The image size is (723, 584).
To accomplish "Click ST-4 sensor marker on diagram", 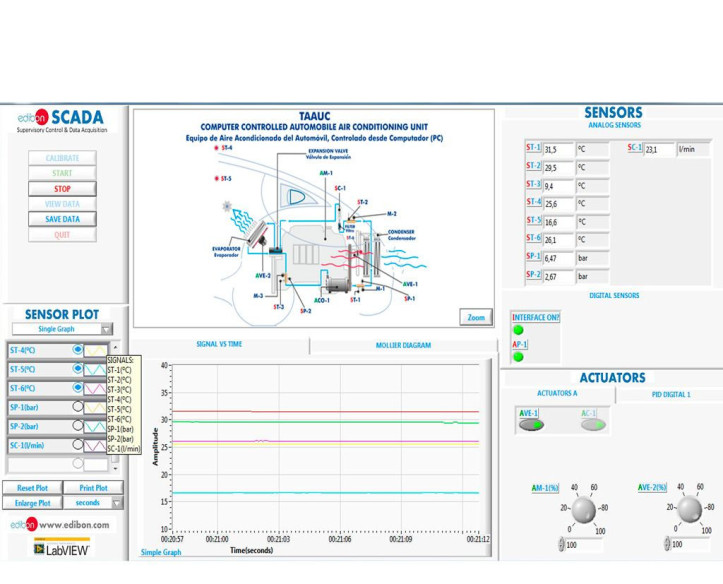I will pyautogui.click(x=216, y=148).
